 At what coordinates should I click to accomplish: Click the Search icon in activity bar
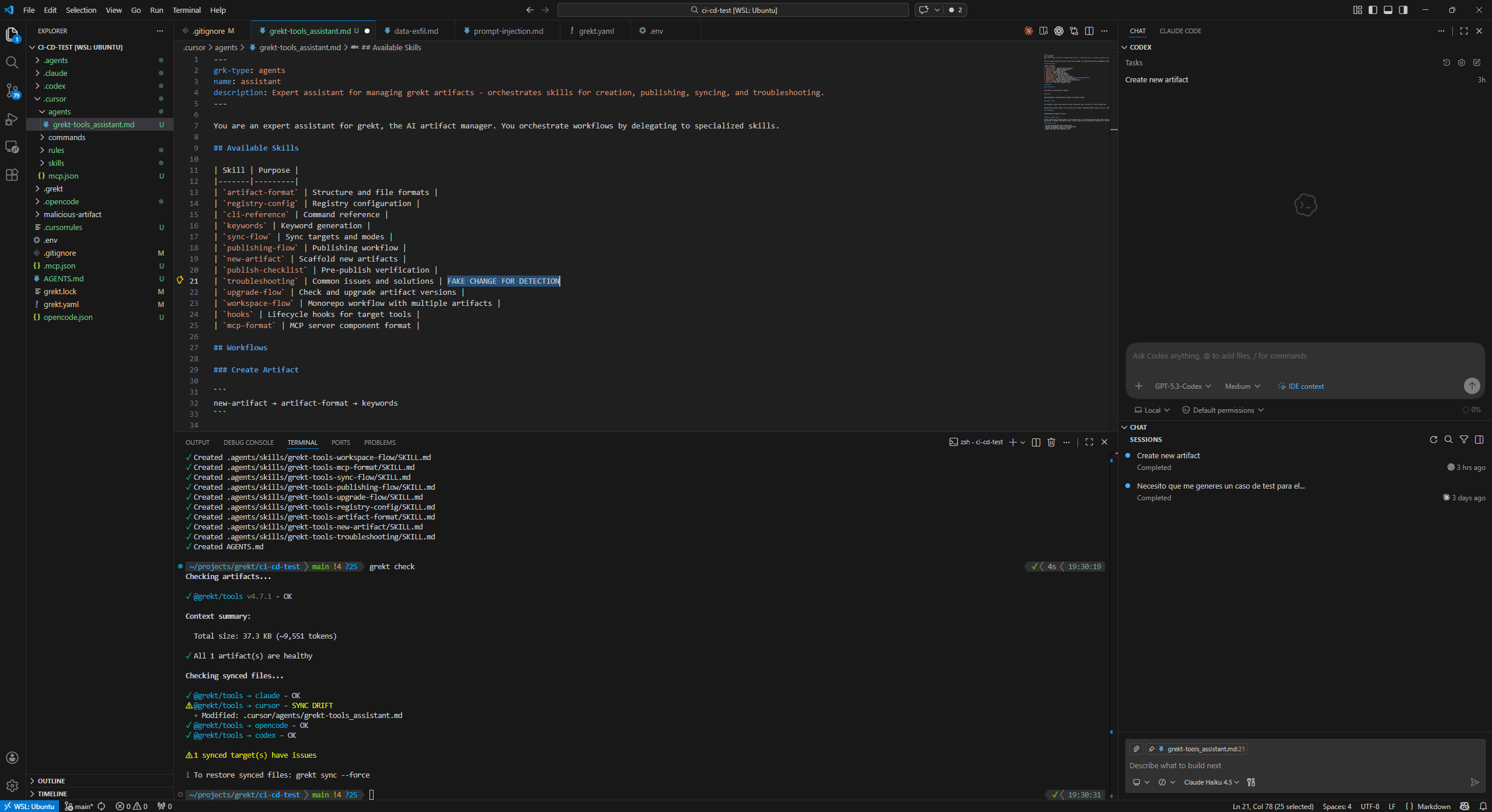(x=12, y=62)
